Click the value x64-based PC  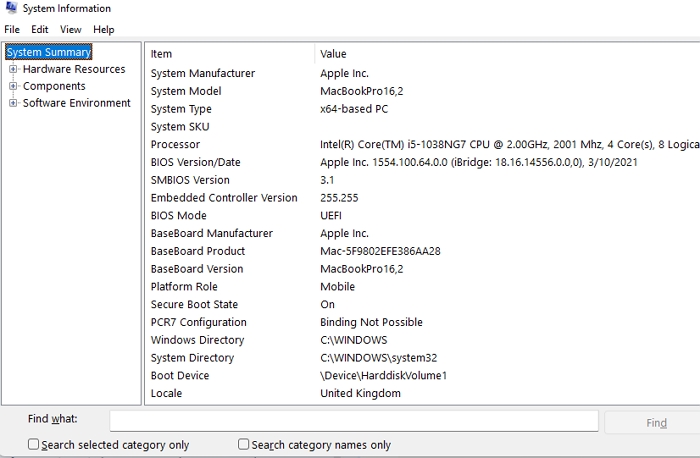354,109
